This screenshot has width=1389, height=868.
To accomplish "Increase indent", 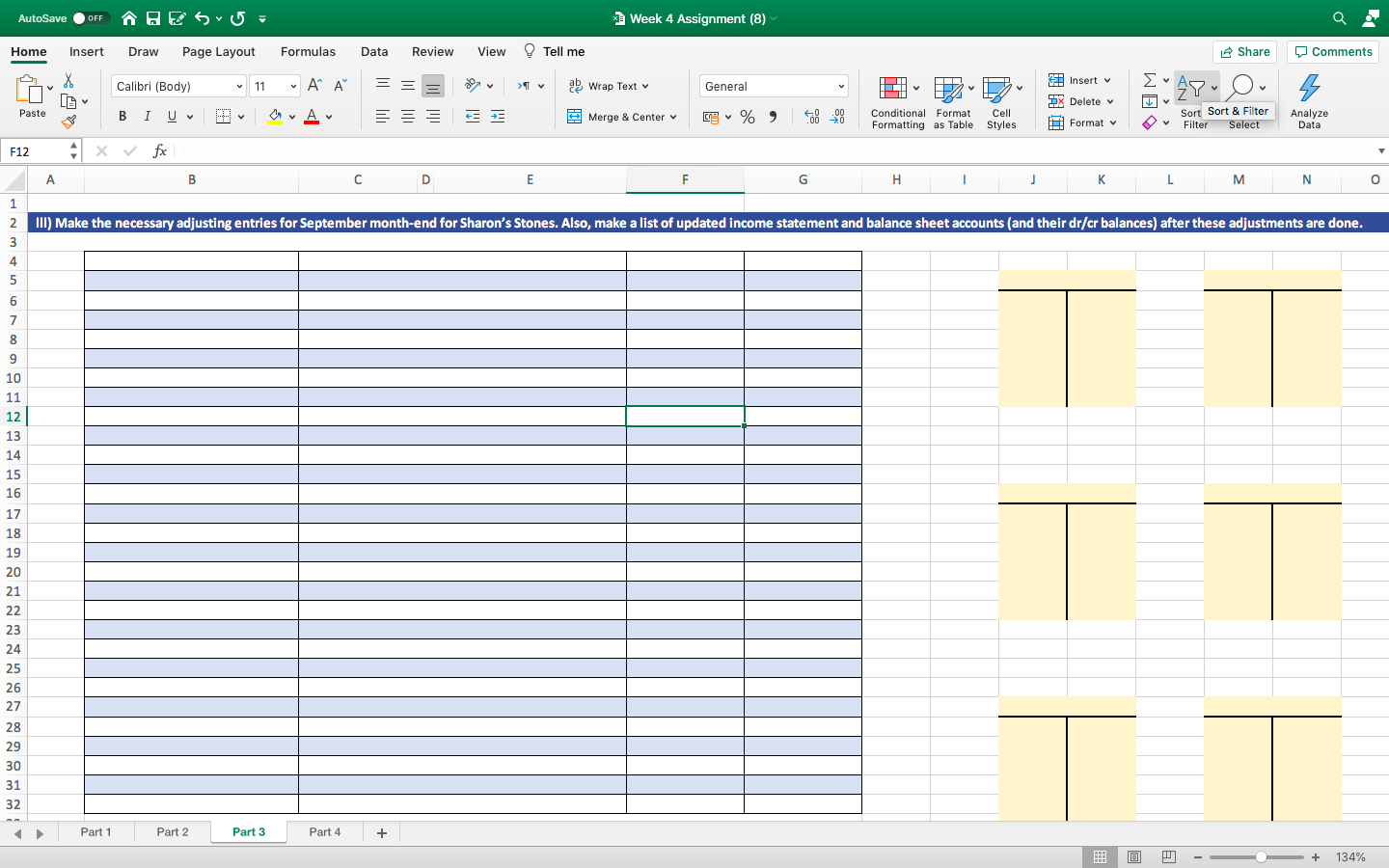I will [x=498, y=117].
